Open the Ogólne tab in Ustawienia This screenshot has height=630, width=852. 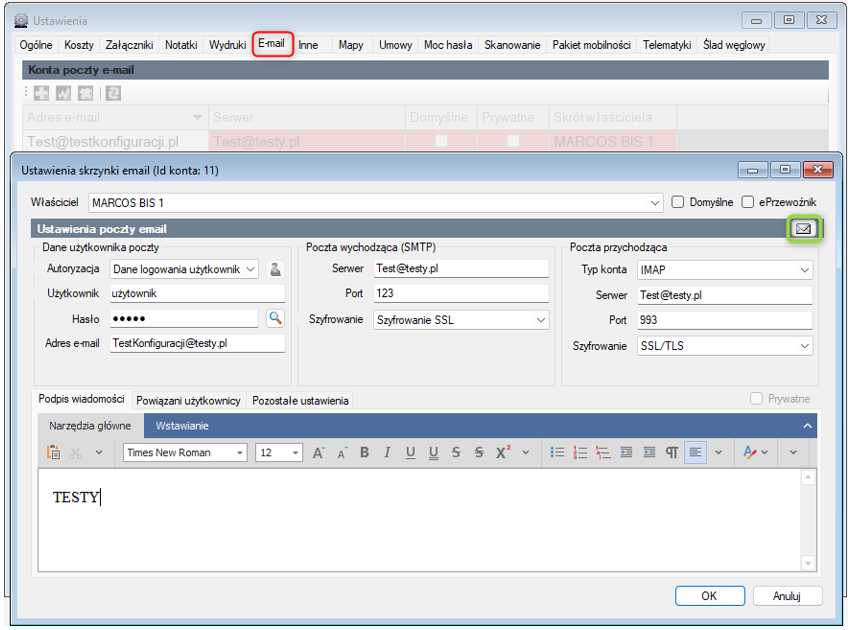[36, 45]
